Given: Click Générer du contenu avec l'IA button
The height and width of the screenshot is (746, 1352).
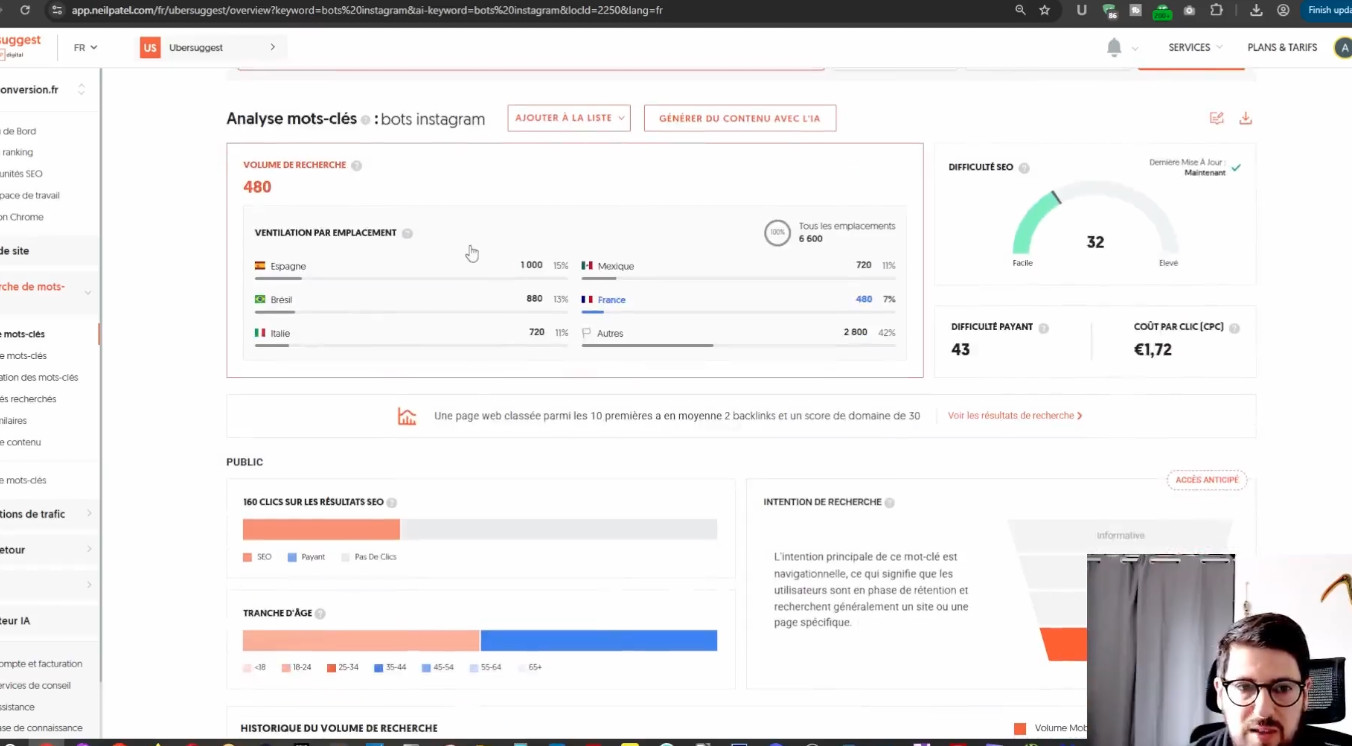Looking at the screenshot, I should coord(739,118).
